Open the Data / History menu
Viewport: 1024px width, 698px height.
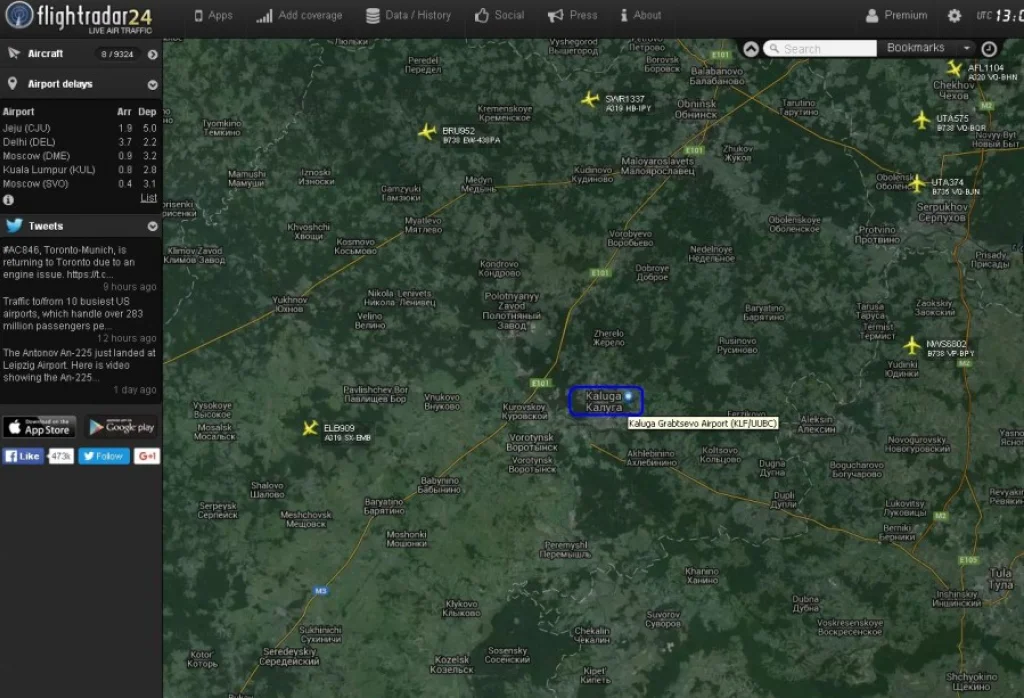click(x=408, y=15)
